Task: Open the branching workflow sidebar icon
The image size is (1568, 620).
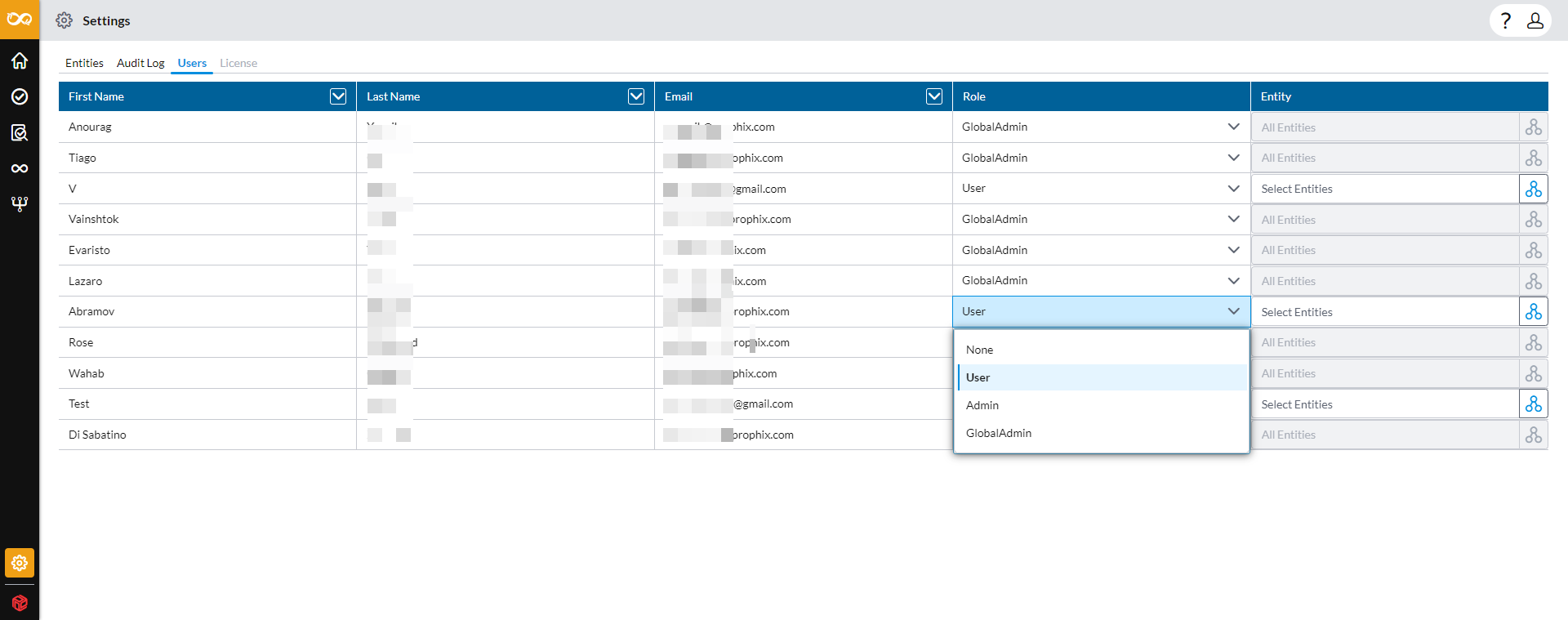Action: pyautogui.click(x=20, y=203)
